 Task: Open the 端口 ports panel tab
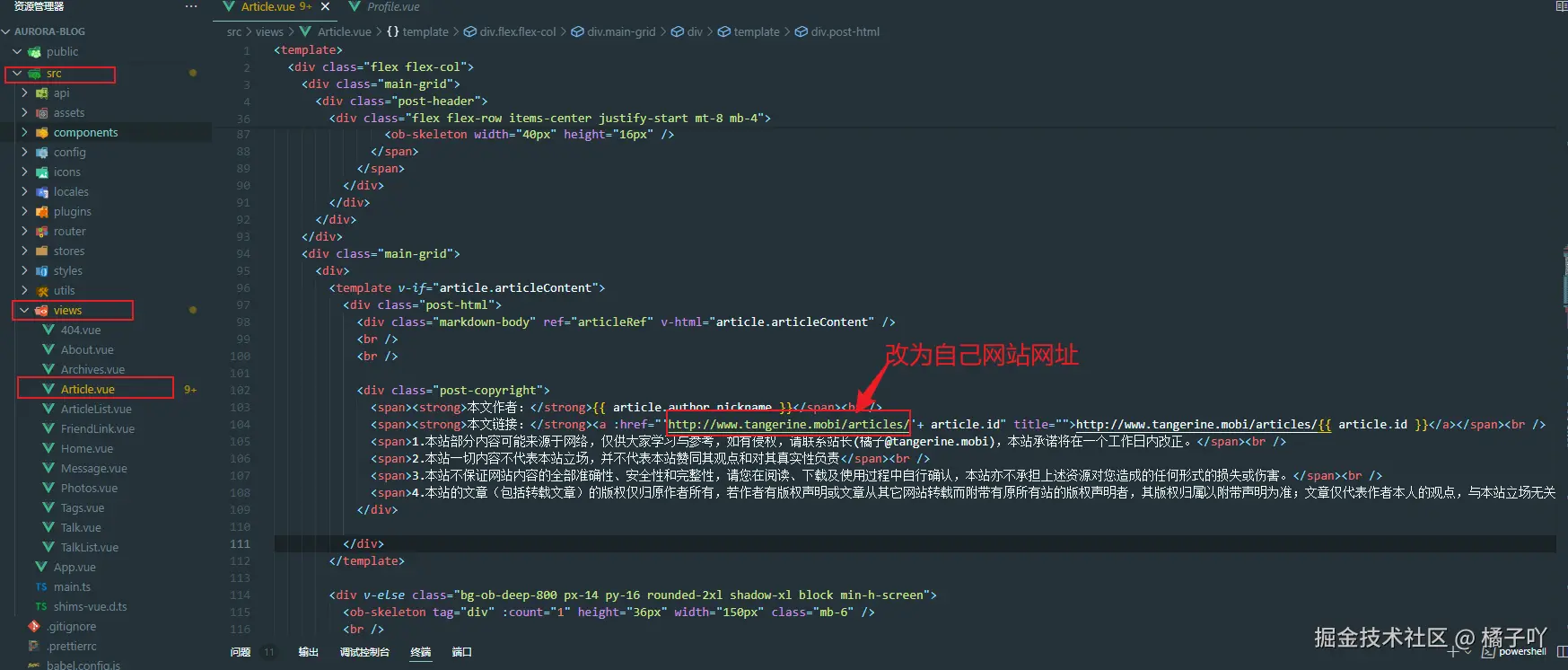coord(461,652)
